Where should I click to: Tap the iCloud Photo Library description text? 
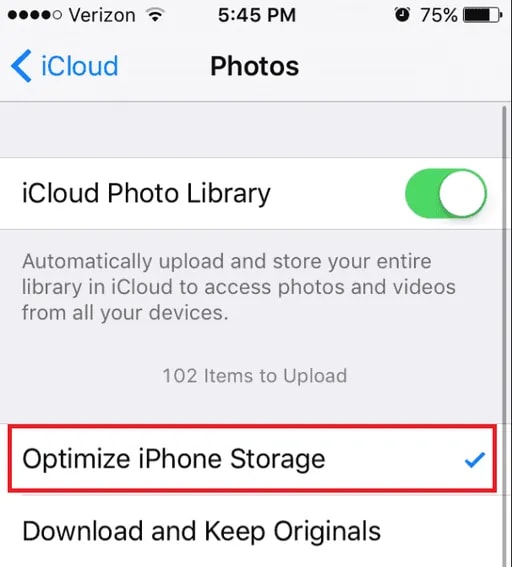pos(239,287)
